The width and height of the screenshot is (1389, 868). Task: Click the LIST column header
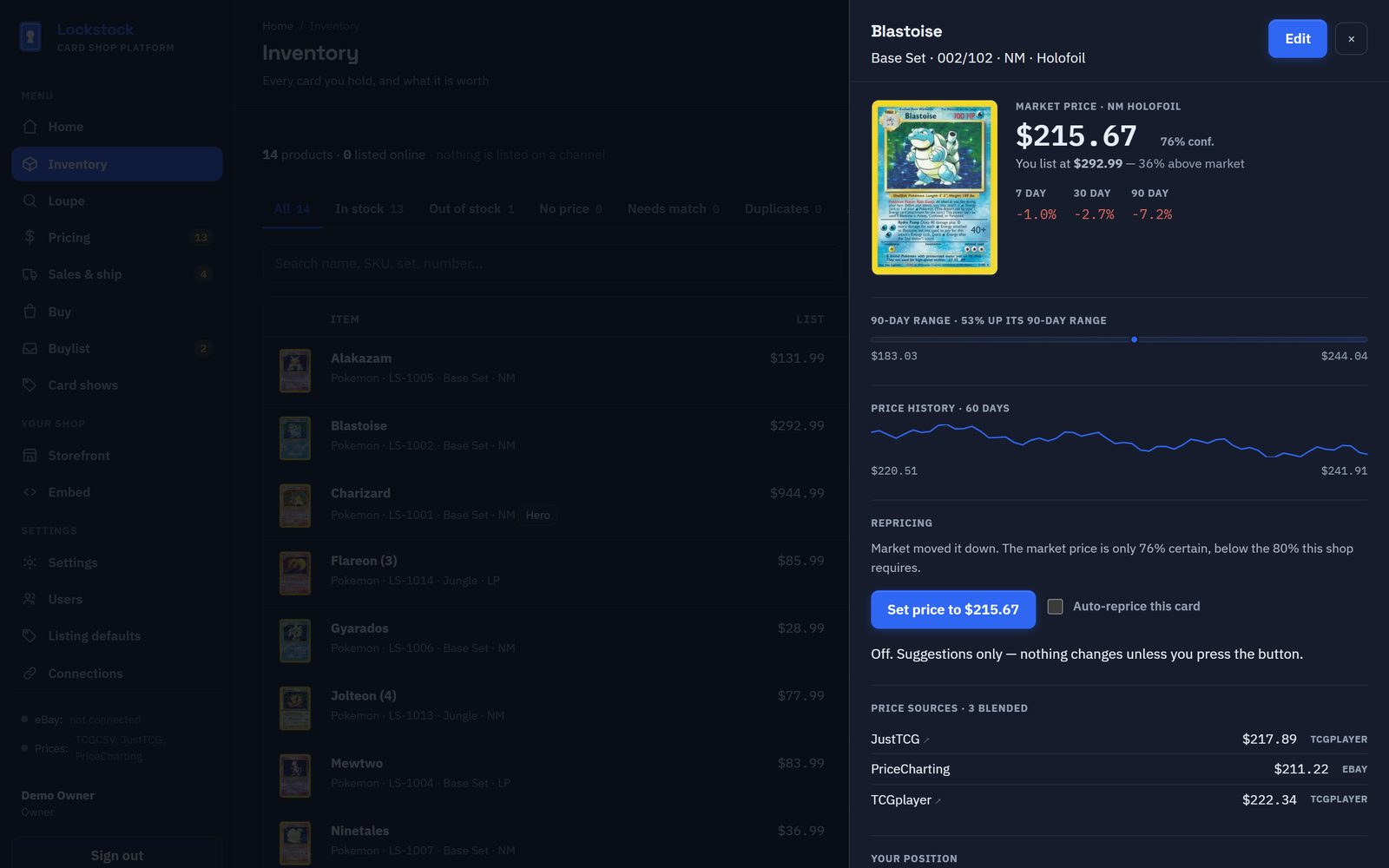810,319
